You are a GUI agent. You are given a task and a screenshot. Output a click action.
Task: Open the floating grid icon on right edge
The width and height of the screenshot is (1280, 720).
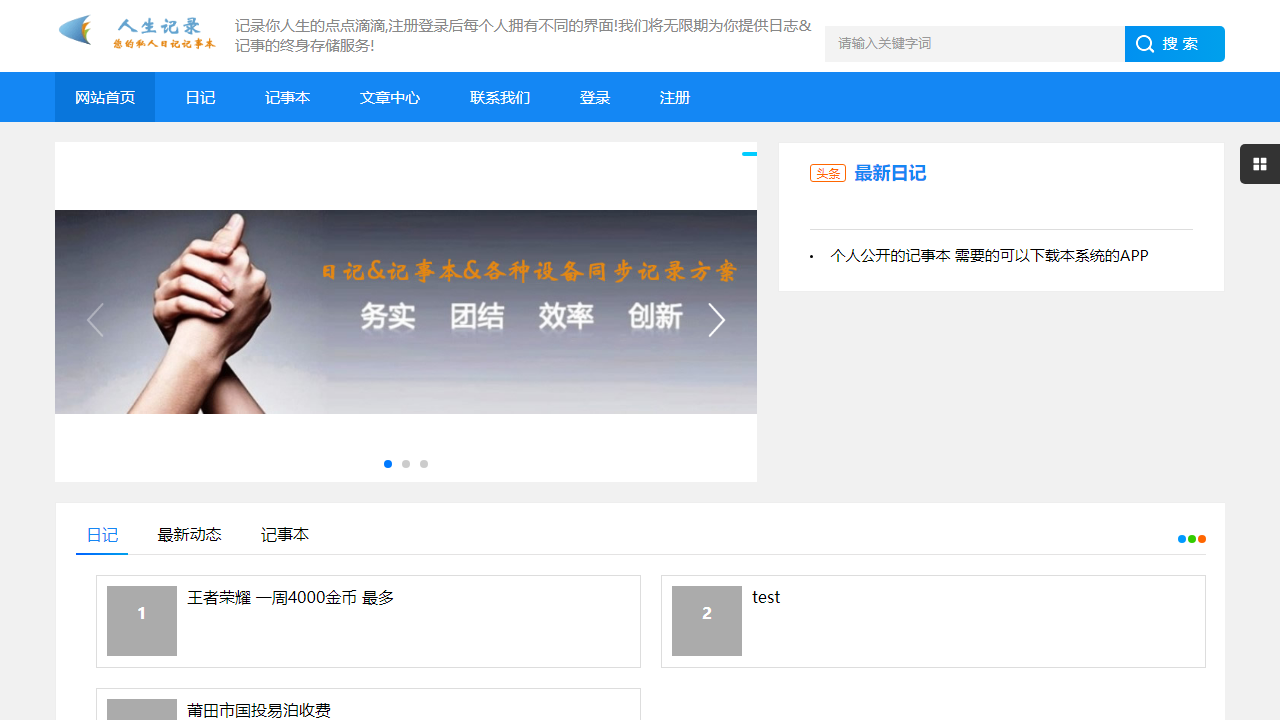[1260, 164]
